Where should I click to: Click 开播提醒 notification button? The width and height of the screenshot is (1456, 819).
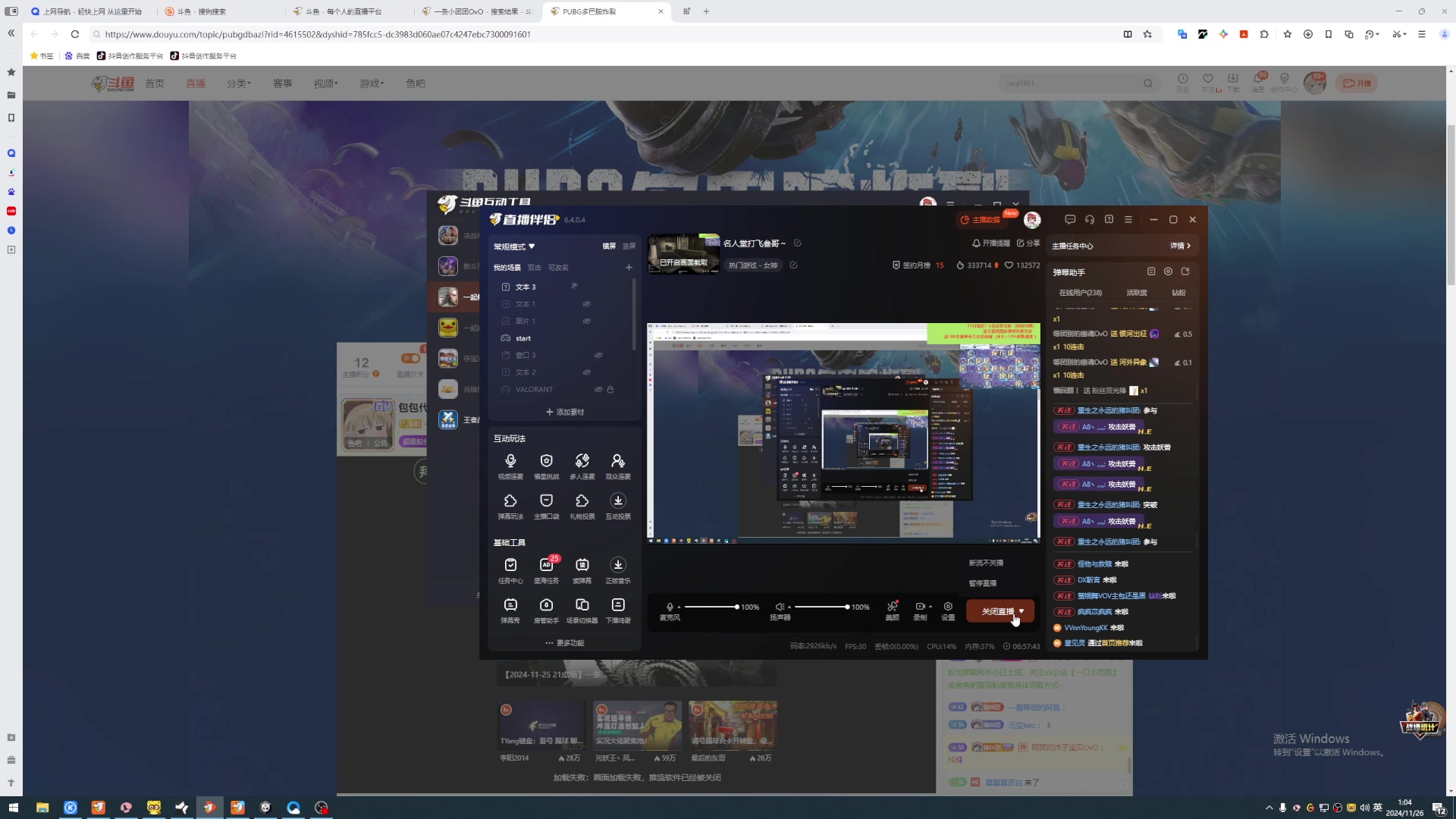991,243
